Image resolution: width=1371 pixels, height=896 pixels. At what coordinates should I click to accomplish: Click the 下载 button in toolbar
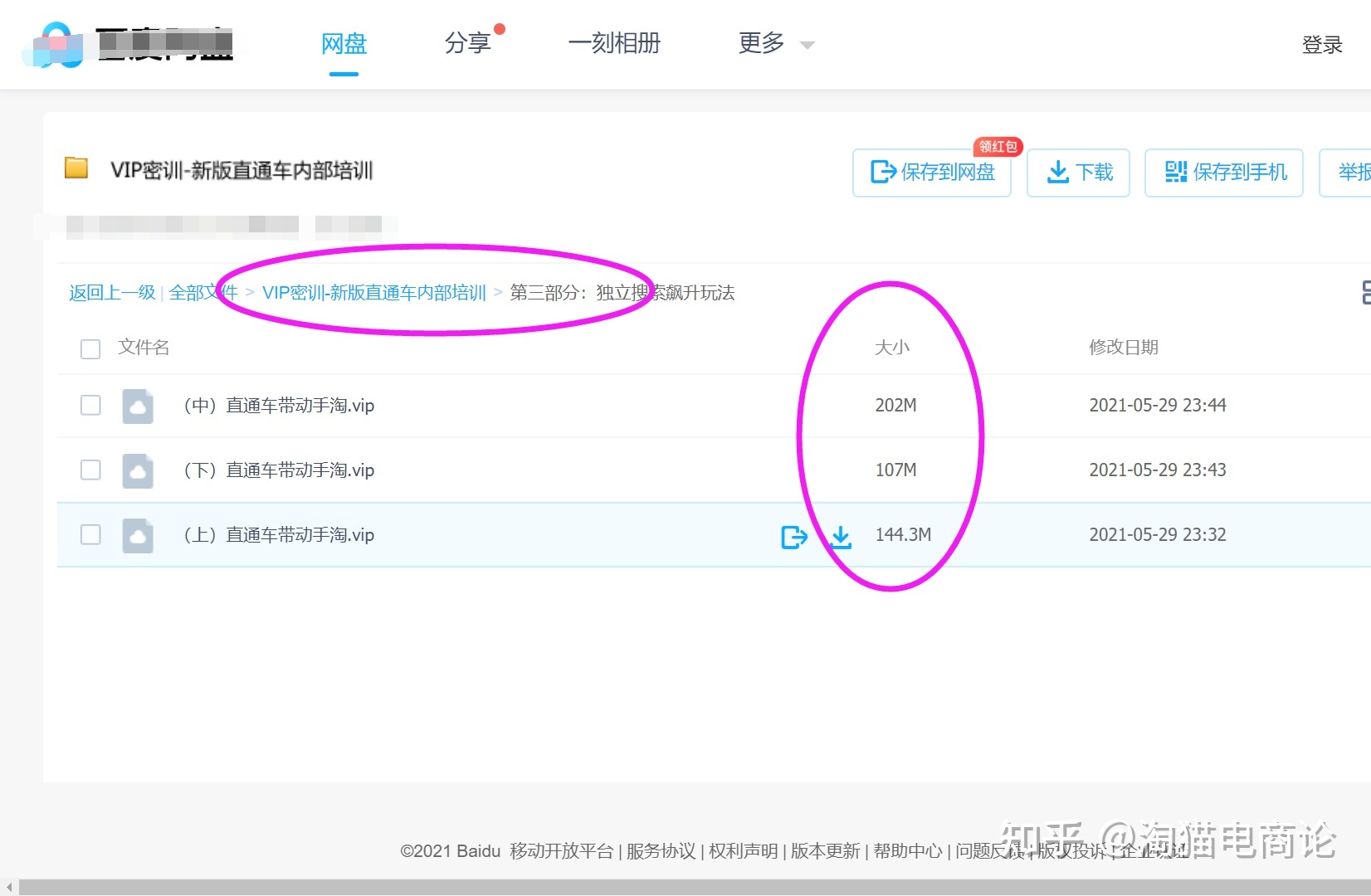click(1079, 173)
